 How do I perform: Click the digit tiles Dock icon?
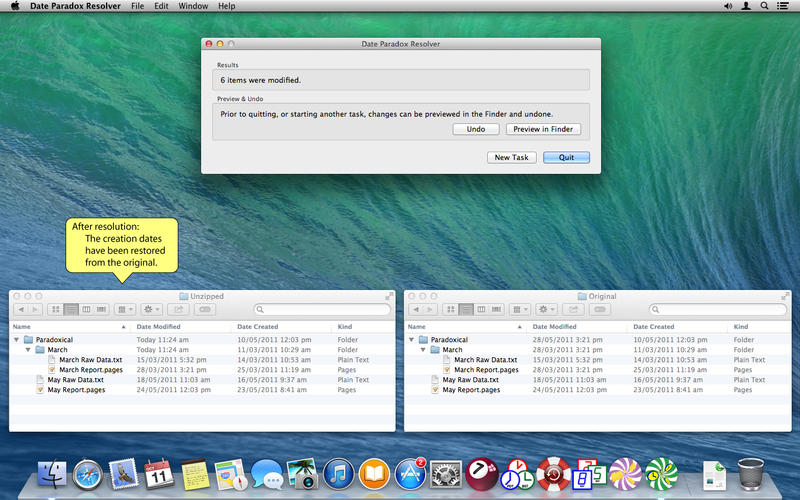coord(589,474)
